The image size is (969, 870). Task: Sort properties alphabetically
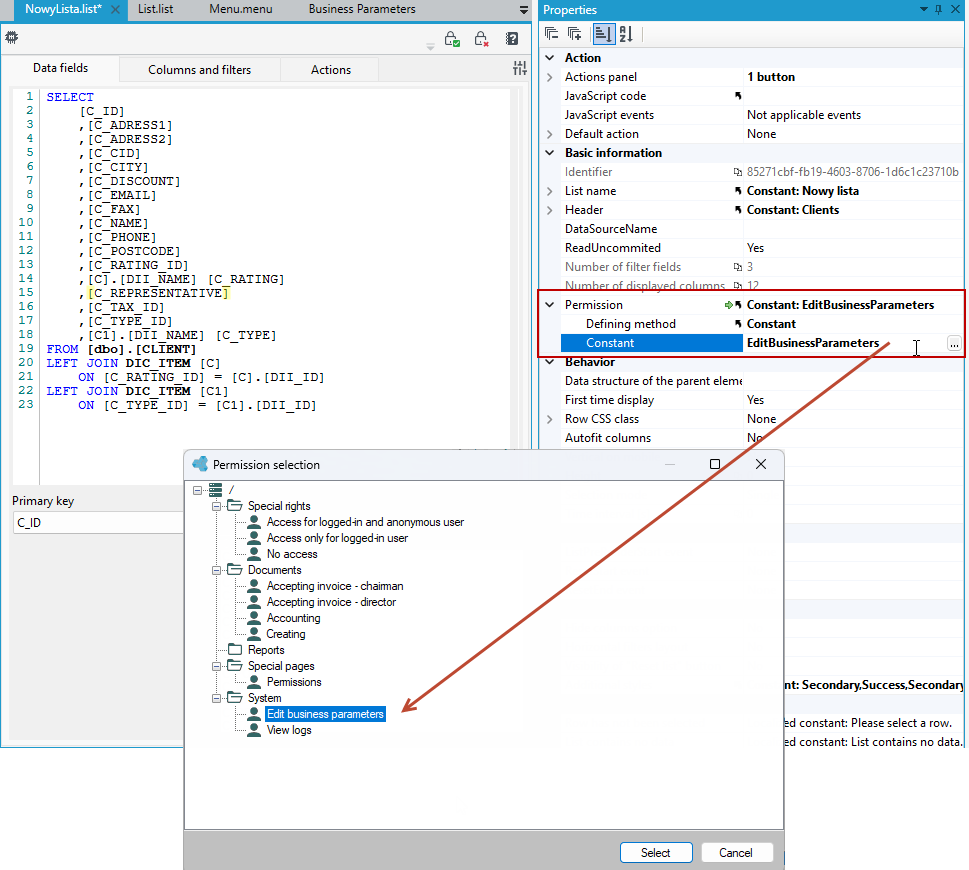[x=626, y=34]
